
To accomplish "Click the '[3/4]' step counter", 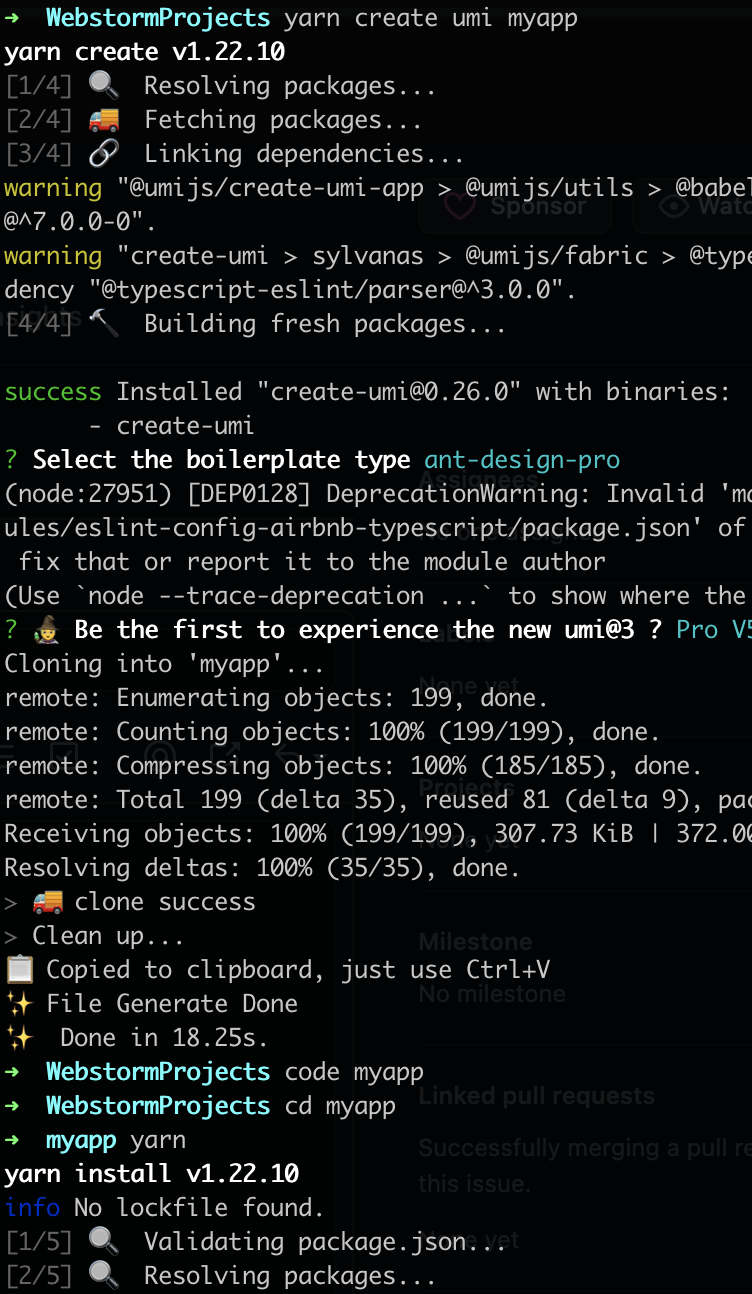I will (39, 154).
